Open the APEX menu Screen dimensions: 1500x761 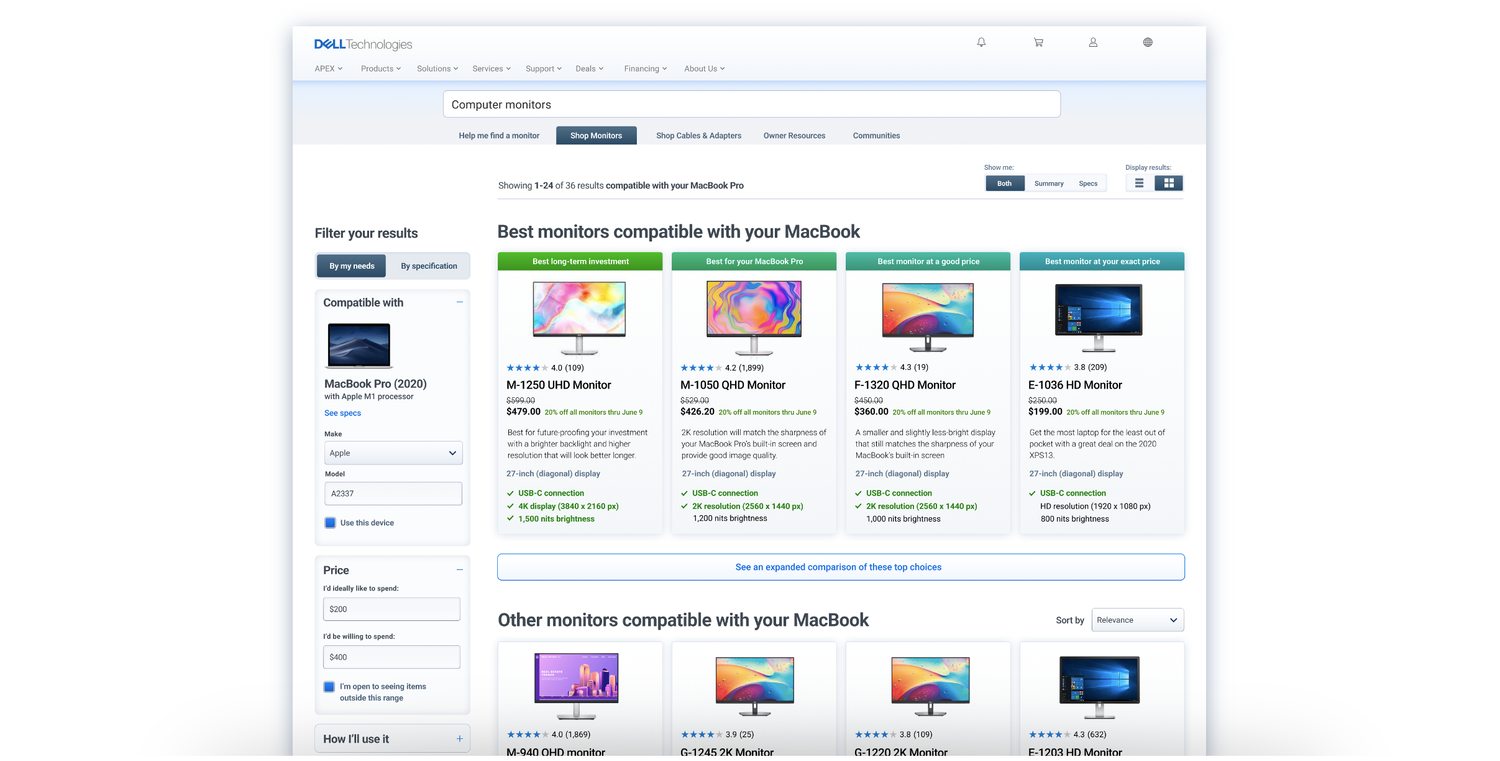coord(328,69)
